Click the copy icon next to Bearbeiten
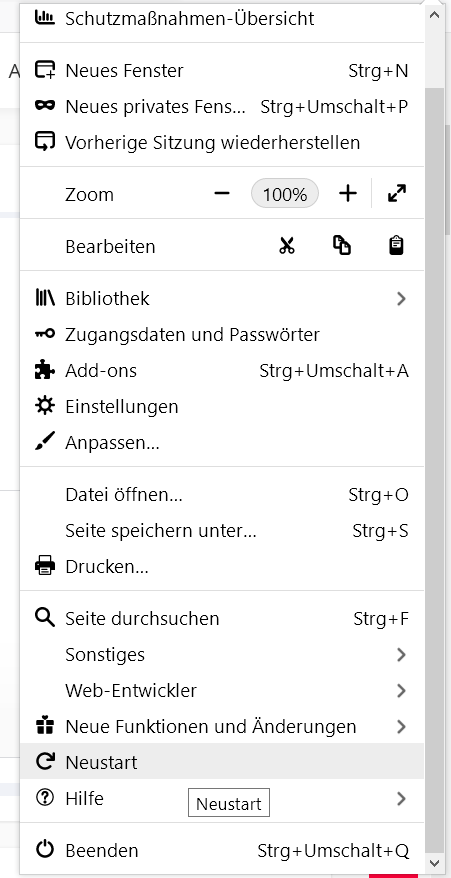 tap(342, 246)
